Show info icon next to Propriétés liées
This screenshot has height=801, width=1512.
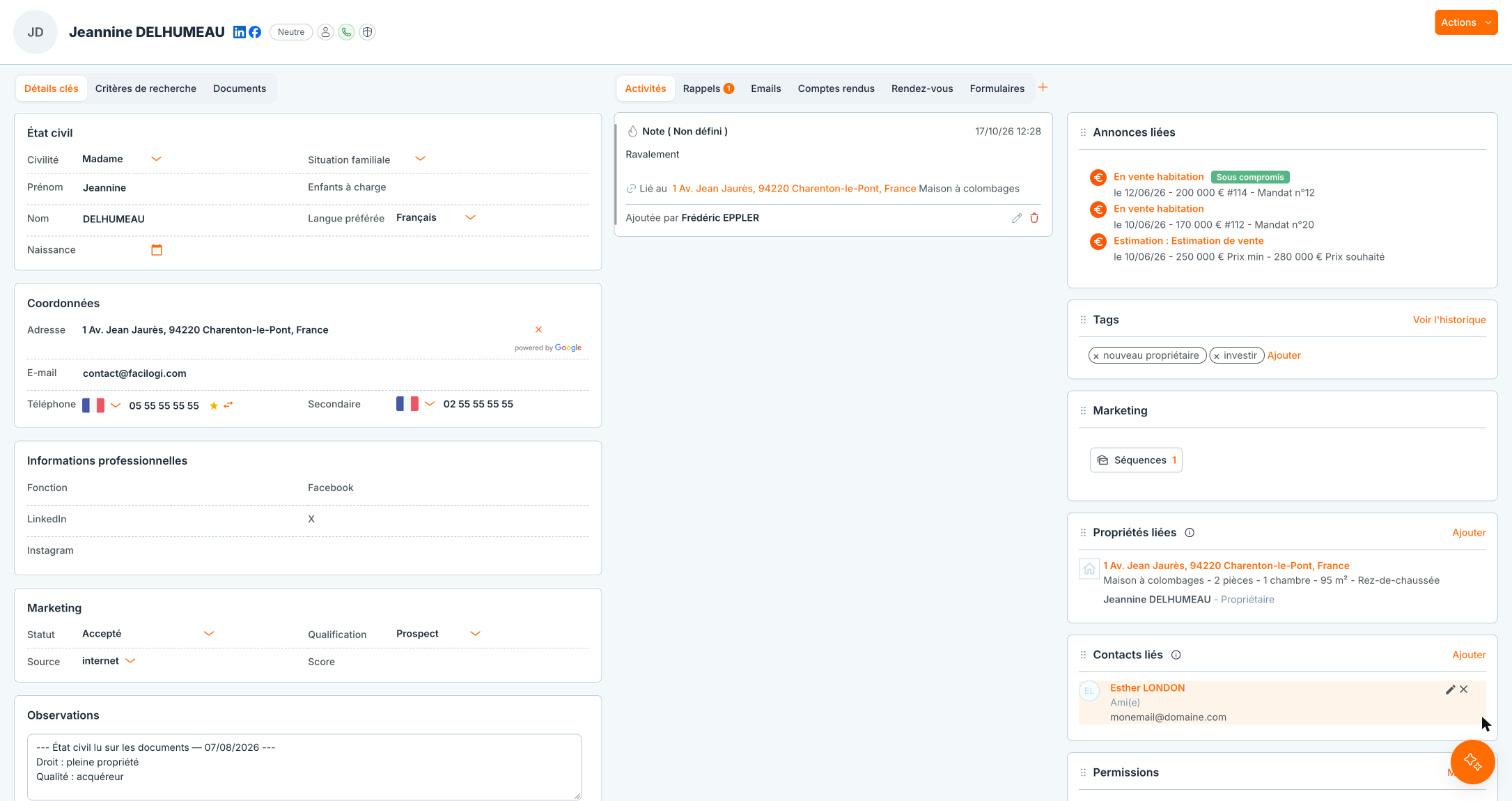click(1189, 532)
